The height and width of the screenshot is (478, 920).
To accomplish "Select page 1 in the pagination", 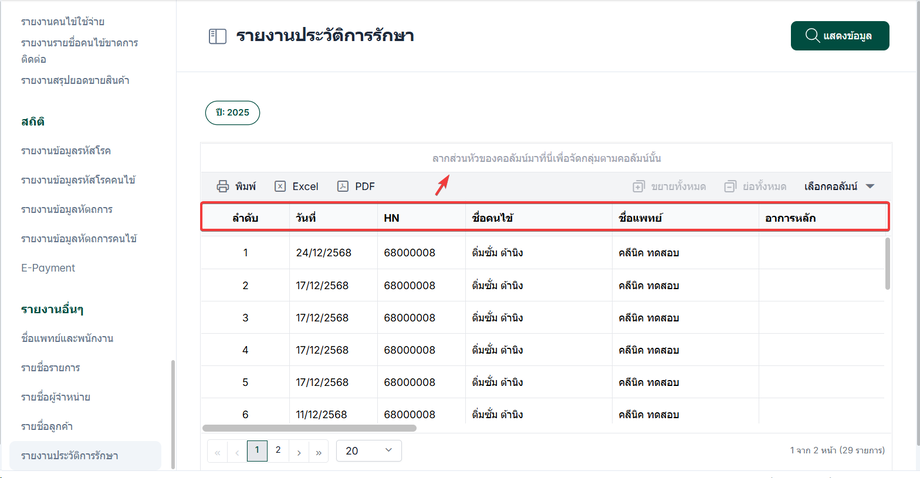I will (x=257, y=450).
